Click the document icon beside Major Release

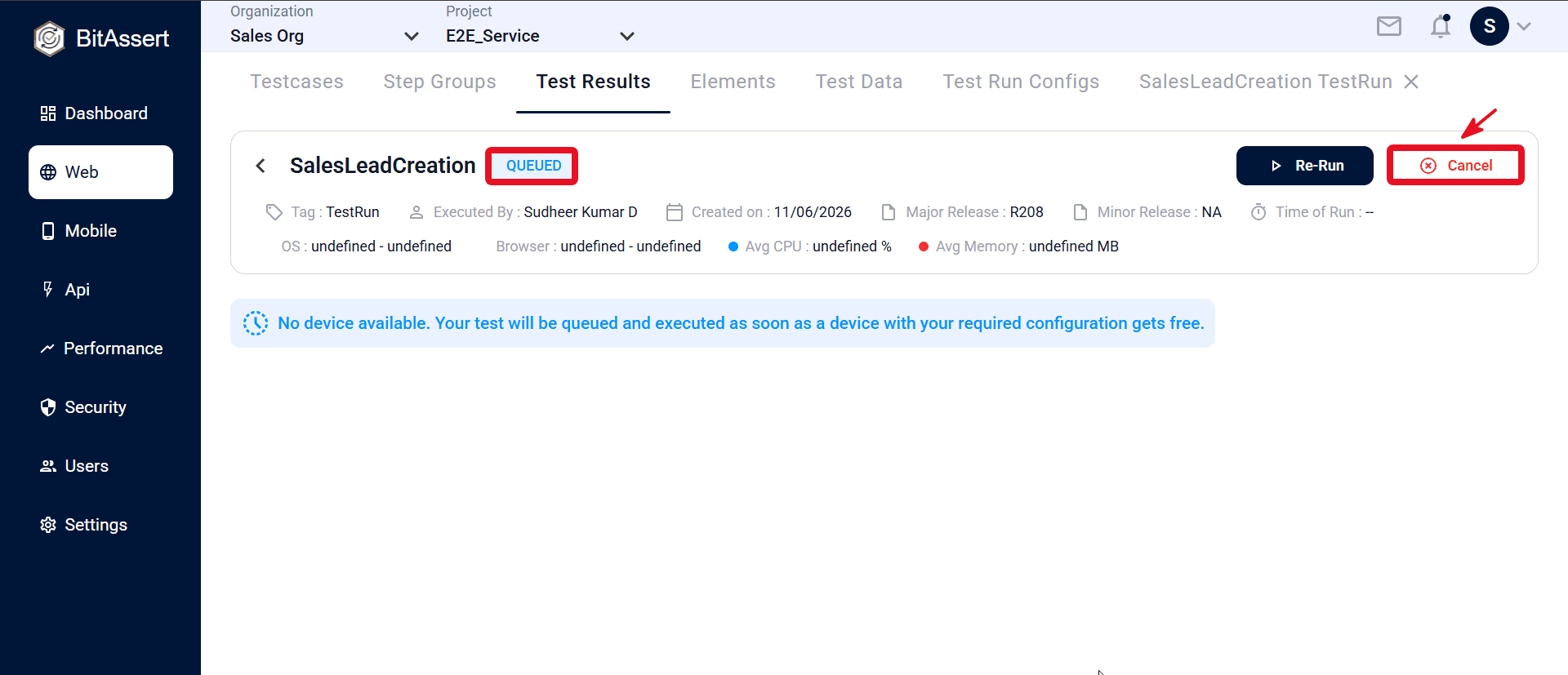coord(889,212)
